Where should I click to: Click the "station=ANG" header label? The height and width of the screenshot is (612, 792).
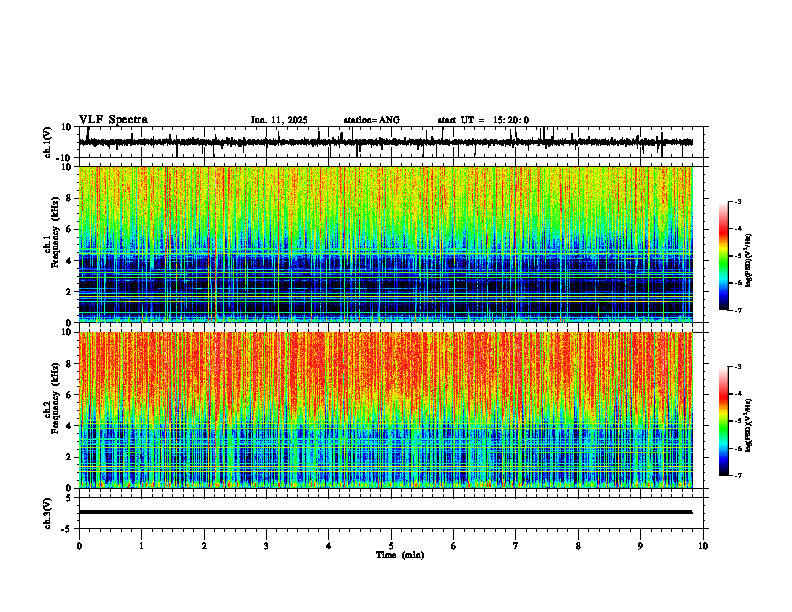371,120
